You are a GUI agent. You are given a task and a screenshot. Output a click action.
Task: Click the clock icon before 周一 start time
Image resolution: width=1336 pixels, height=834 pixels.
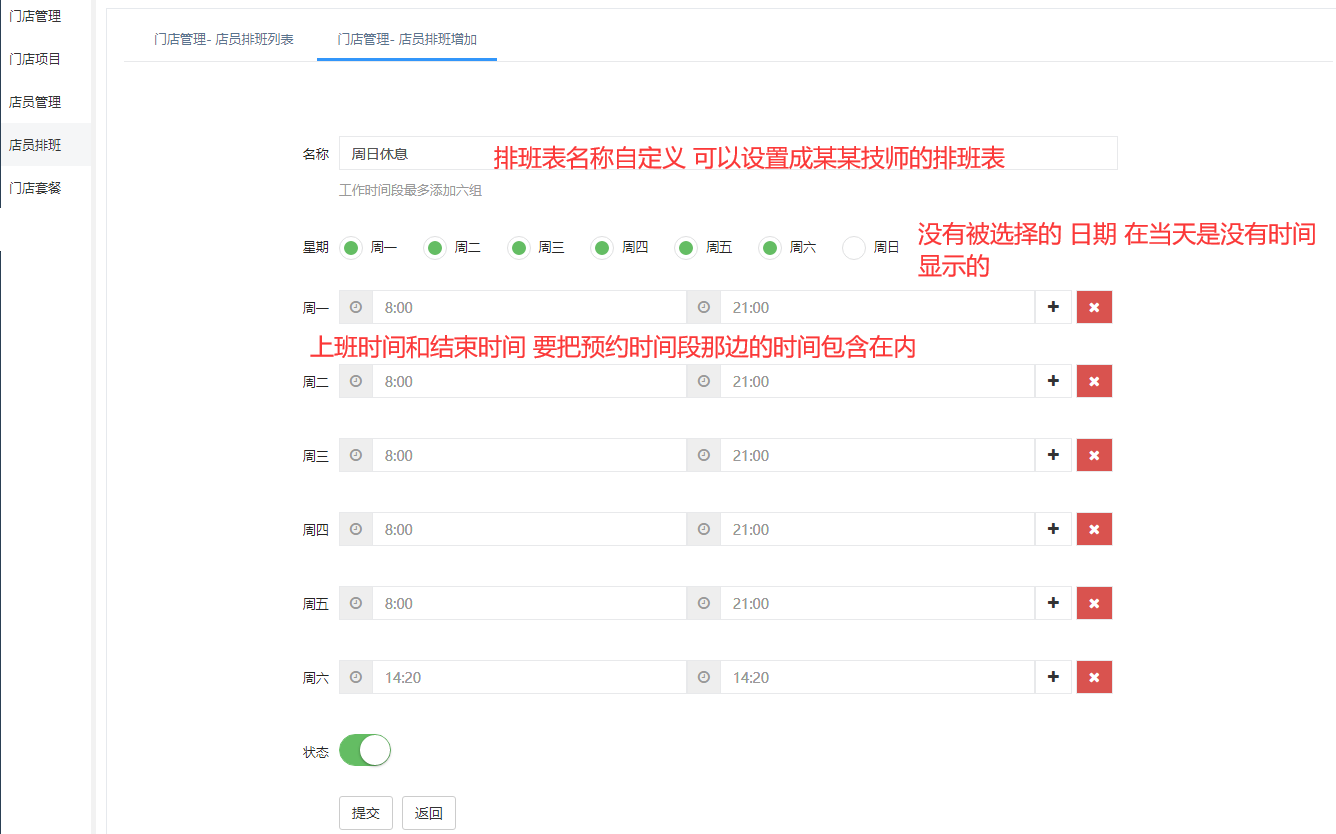tap(356, 307)
